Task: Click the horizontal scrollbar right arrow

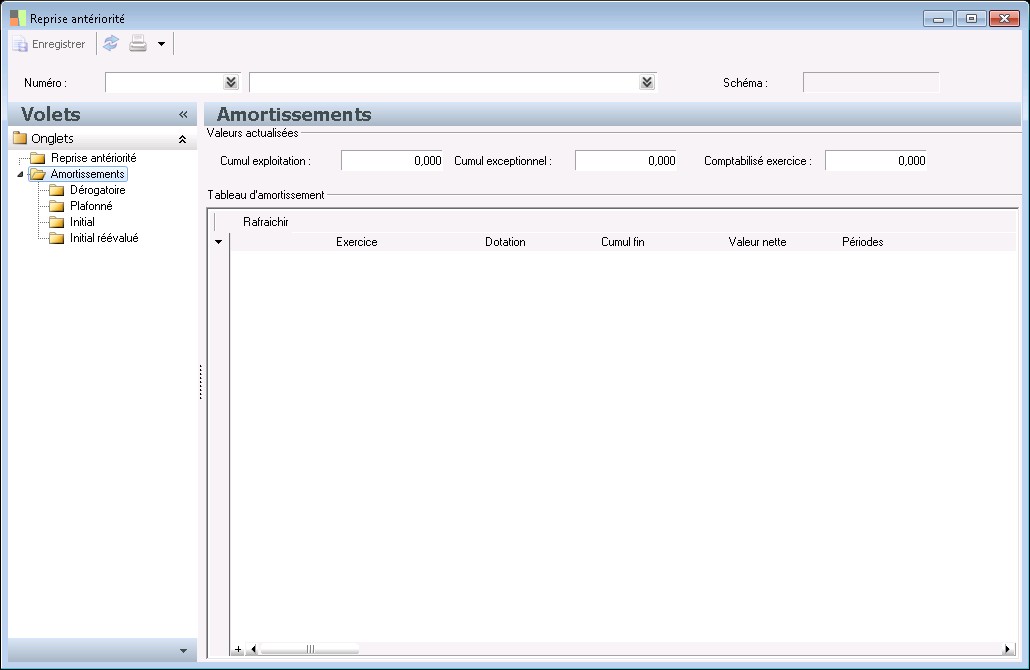Action: pos(1007,649)
